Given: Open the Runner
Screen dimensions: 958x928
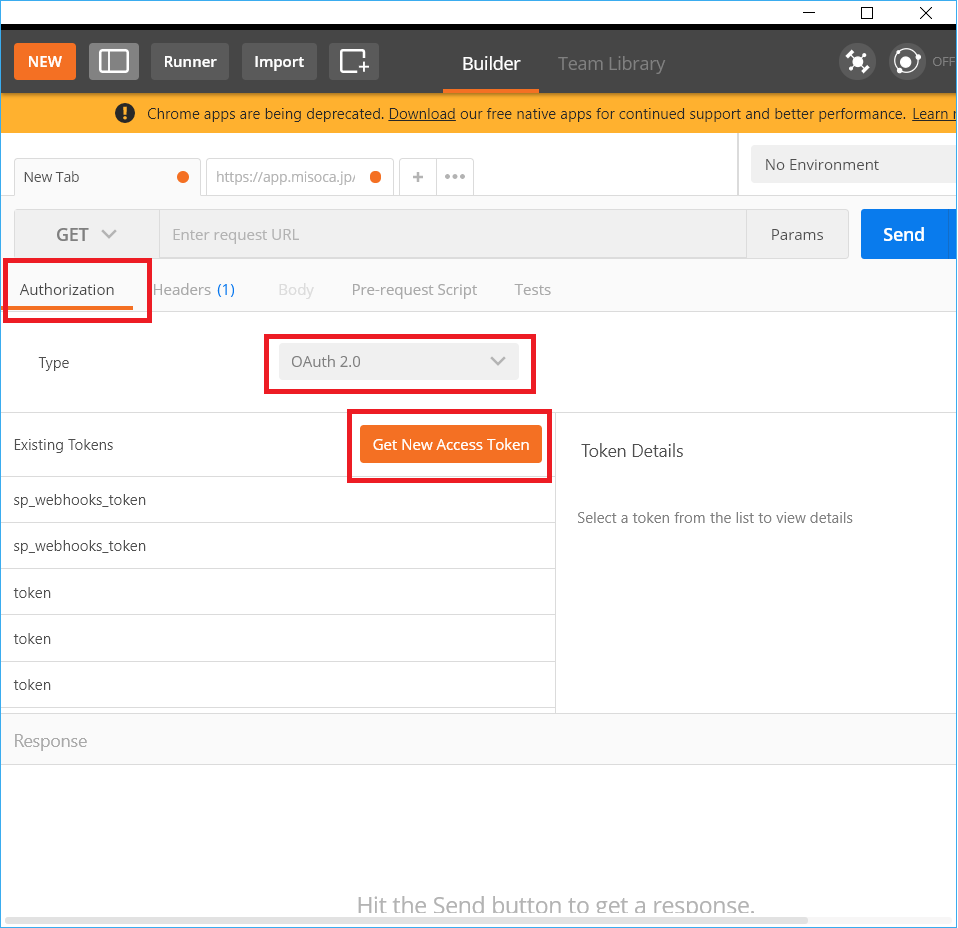Looking at the screenshot, I should click(190, 61).
